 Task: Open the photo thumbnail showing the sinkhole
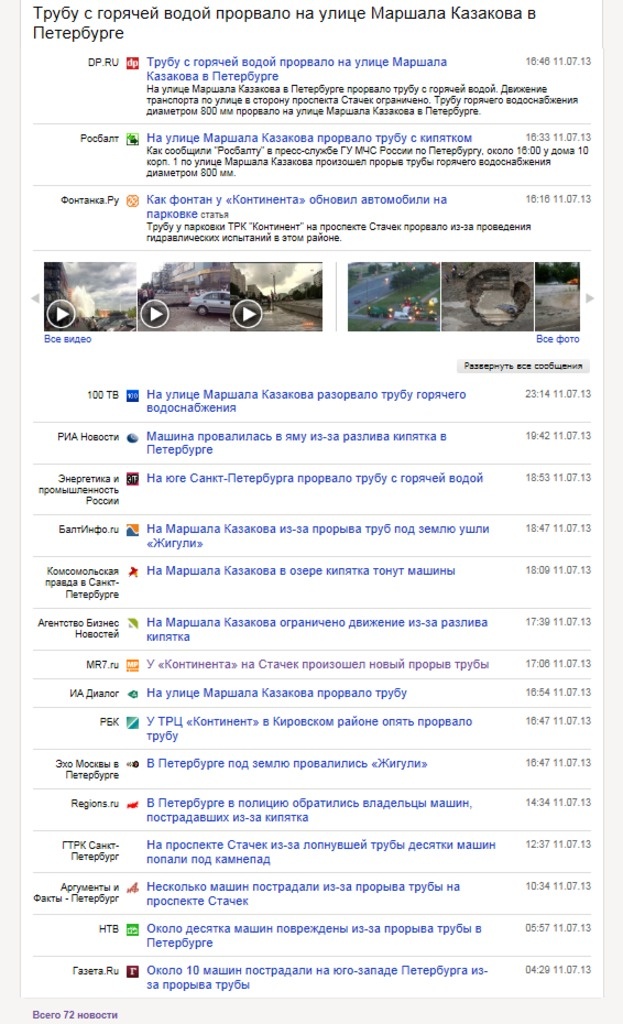487,296
